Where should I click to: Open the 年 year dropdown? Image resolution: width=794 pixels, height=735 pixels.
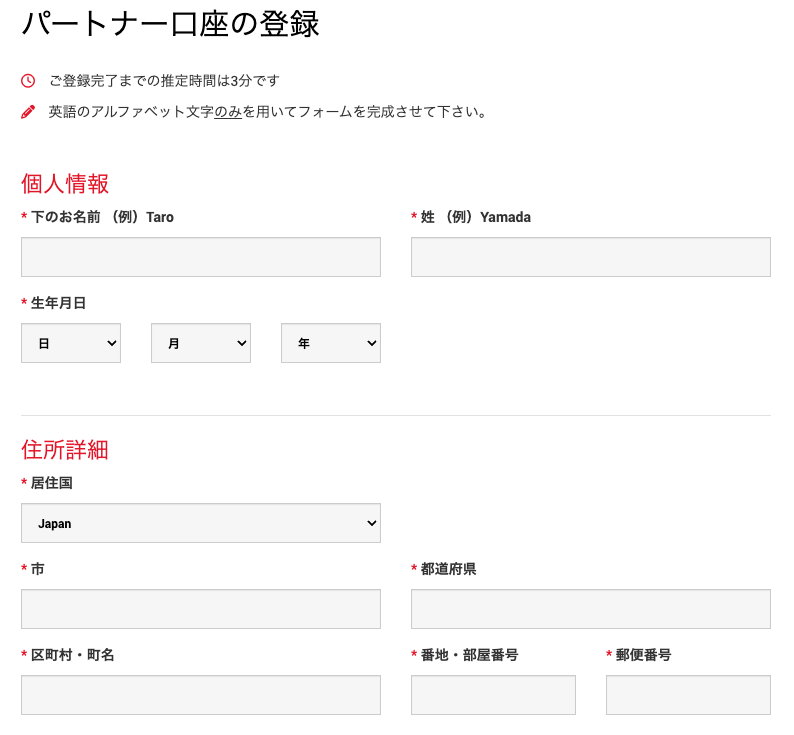[330, 343]
